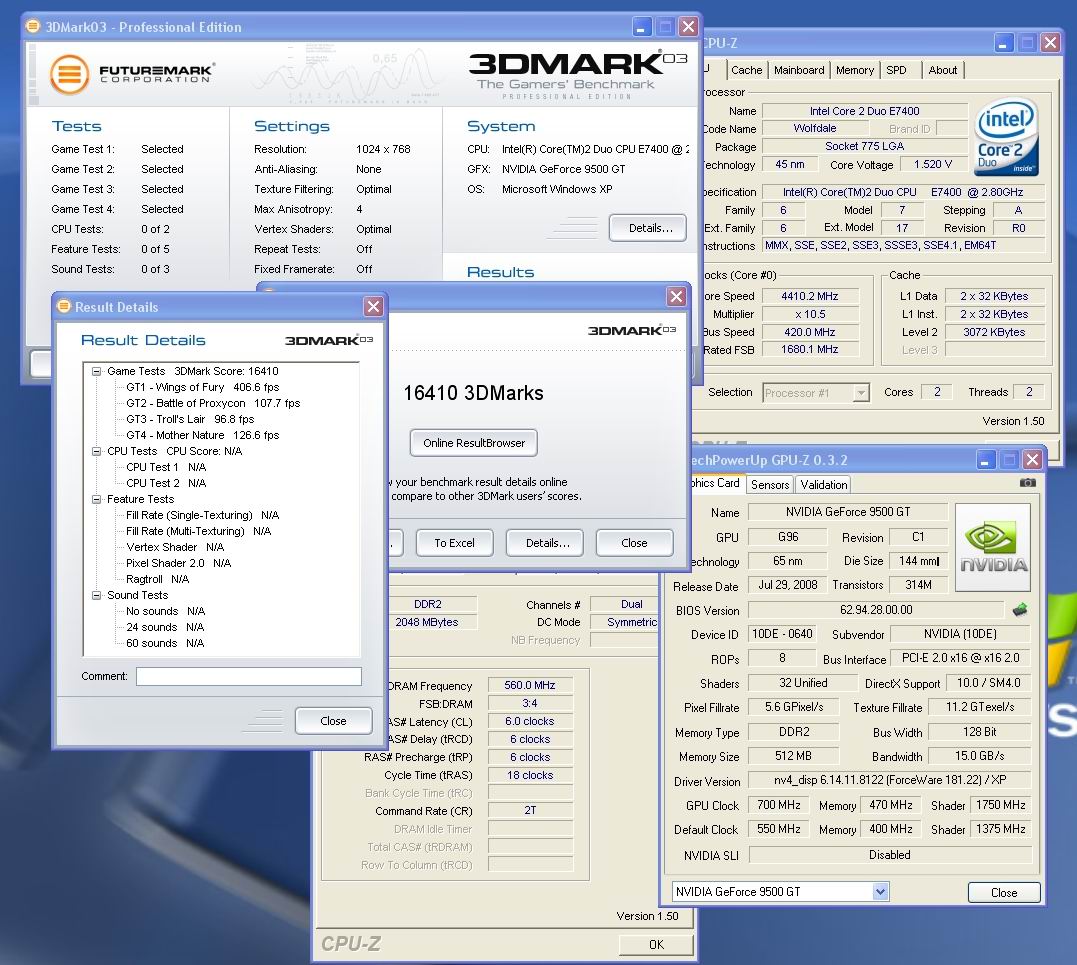The image size is (1077, 965).
Task: Click the System Details... button in 3DMark03
Action: [x=648, y=228]
